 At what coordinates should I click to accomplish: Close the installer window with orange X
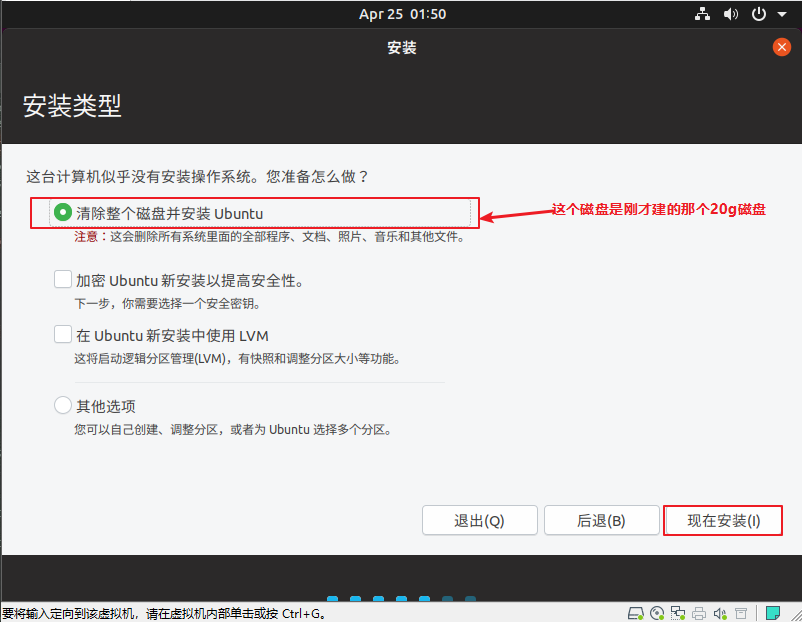[x=782, y=48]
